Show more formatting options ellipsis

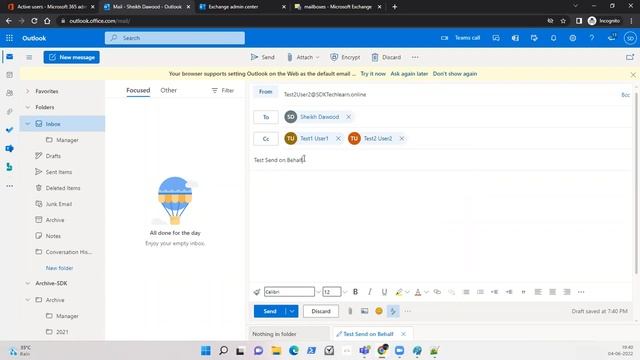[x=581, y=292]
